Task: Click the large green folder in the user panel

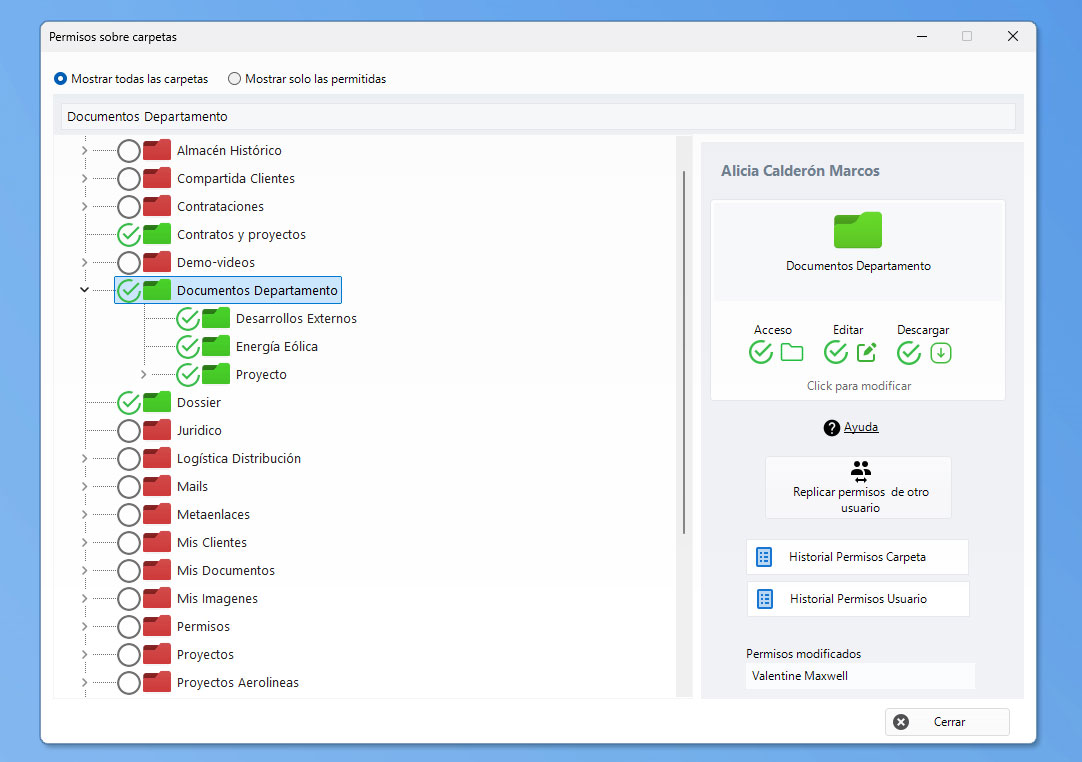Action: pyautogui.click(x=858, y=230)
